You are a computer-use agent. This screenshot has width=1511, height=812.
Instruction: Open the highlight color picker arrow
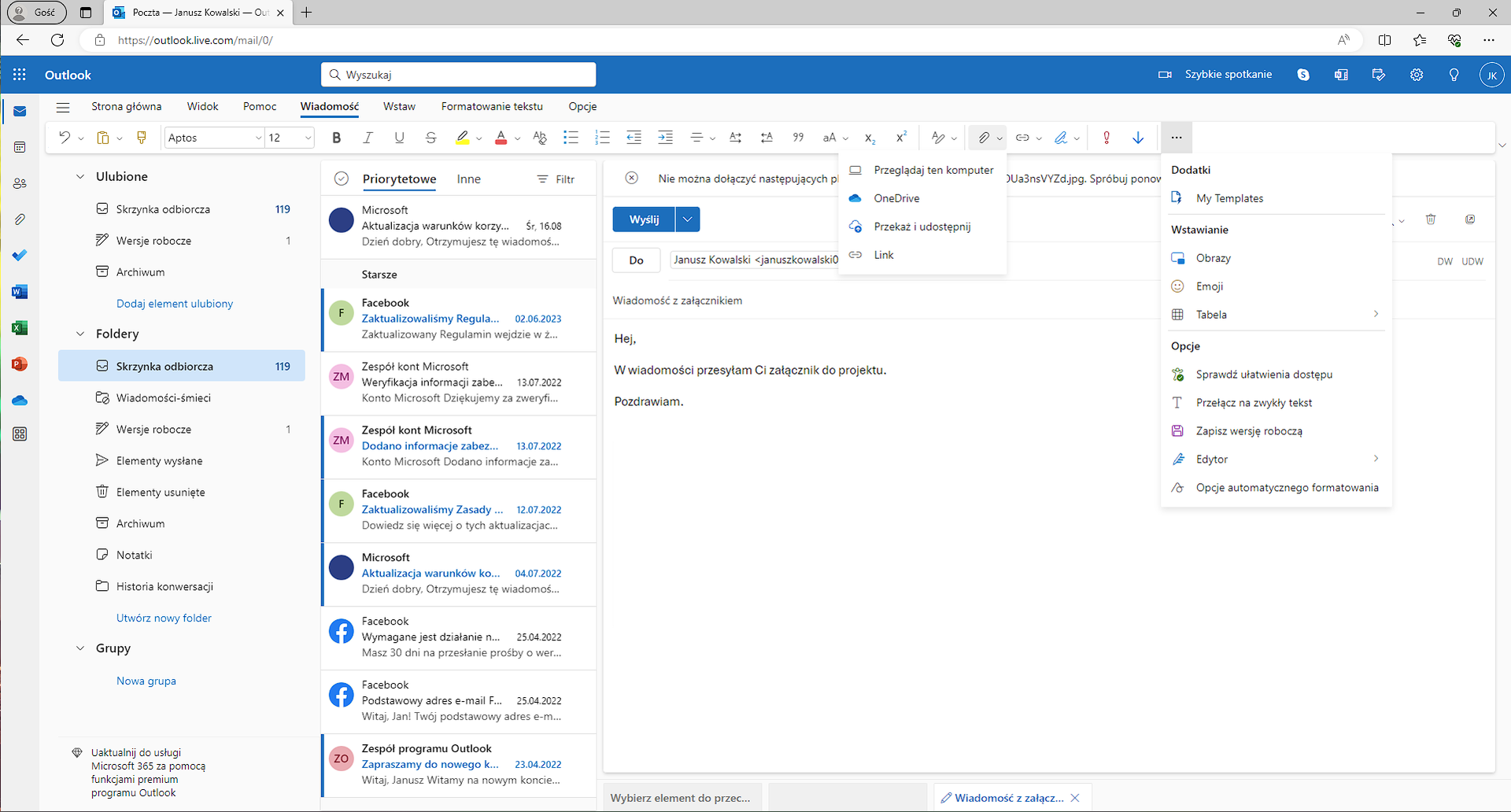(479, 138)
